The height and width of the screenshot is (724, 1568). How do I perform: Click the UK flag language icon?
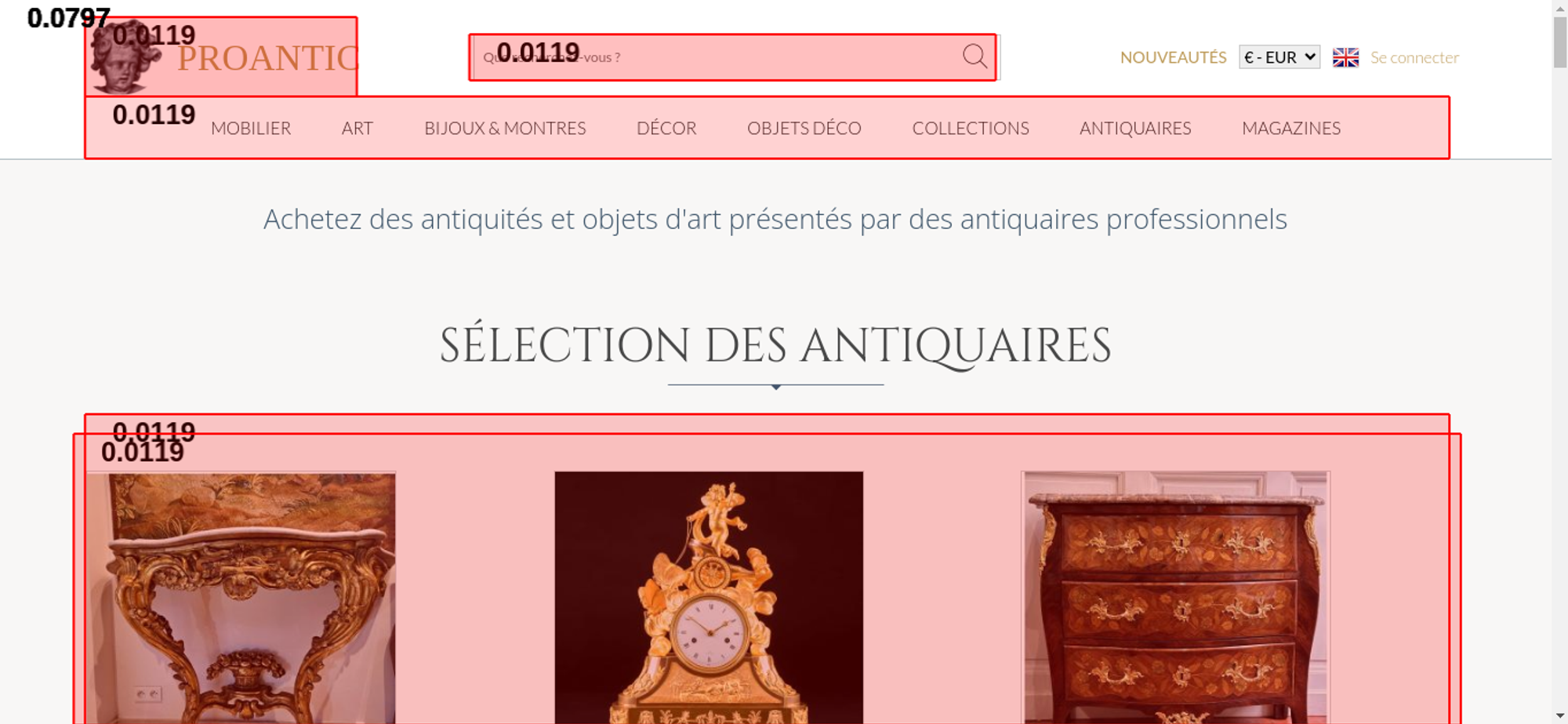pyautogui.click(x=1345, y=57)
